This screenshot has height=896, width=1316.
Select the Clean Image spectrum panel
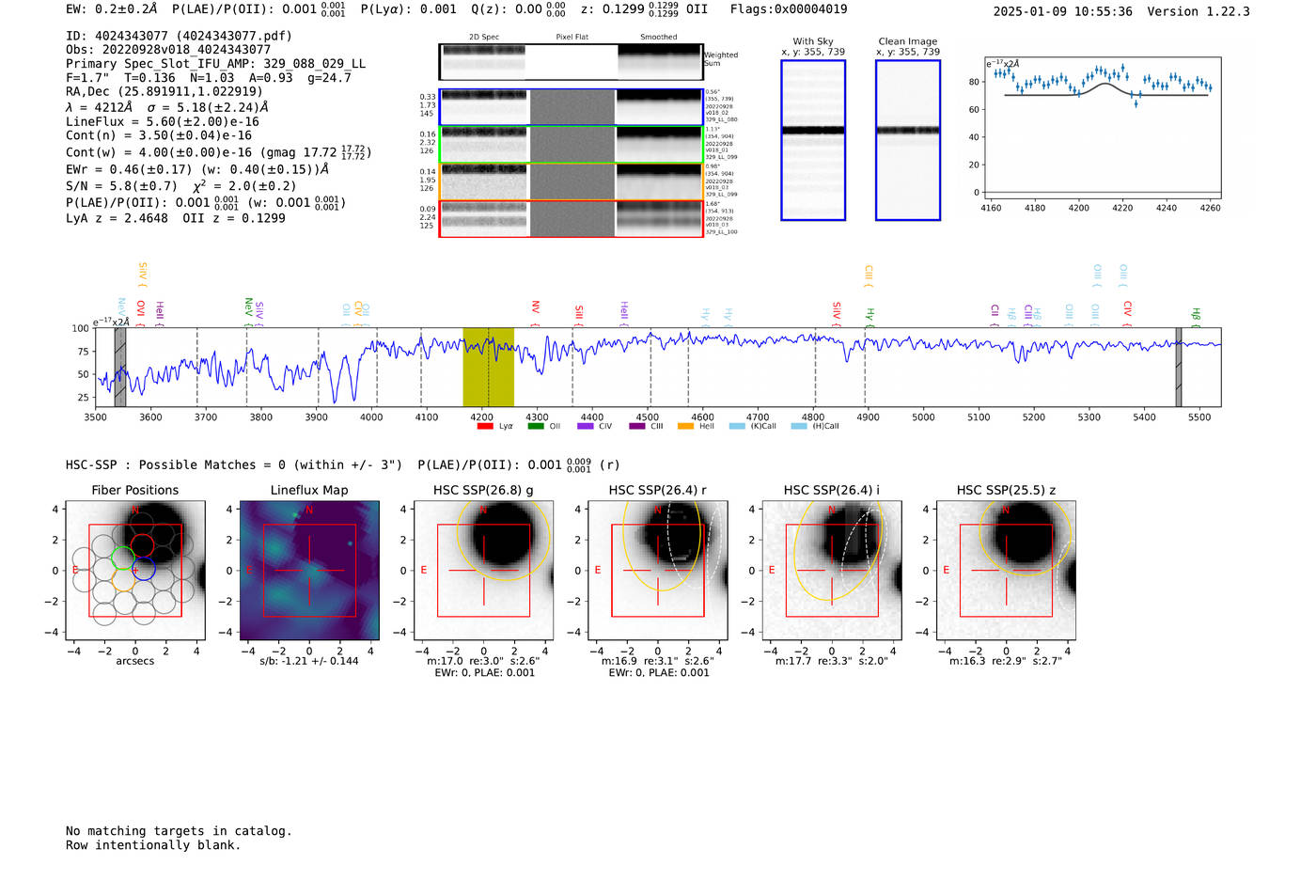(908, 140)
